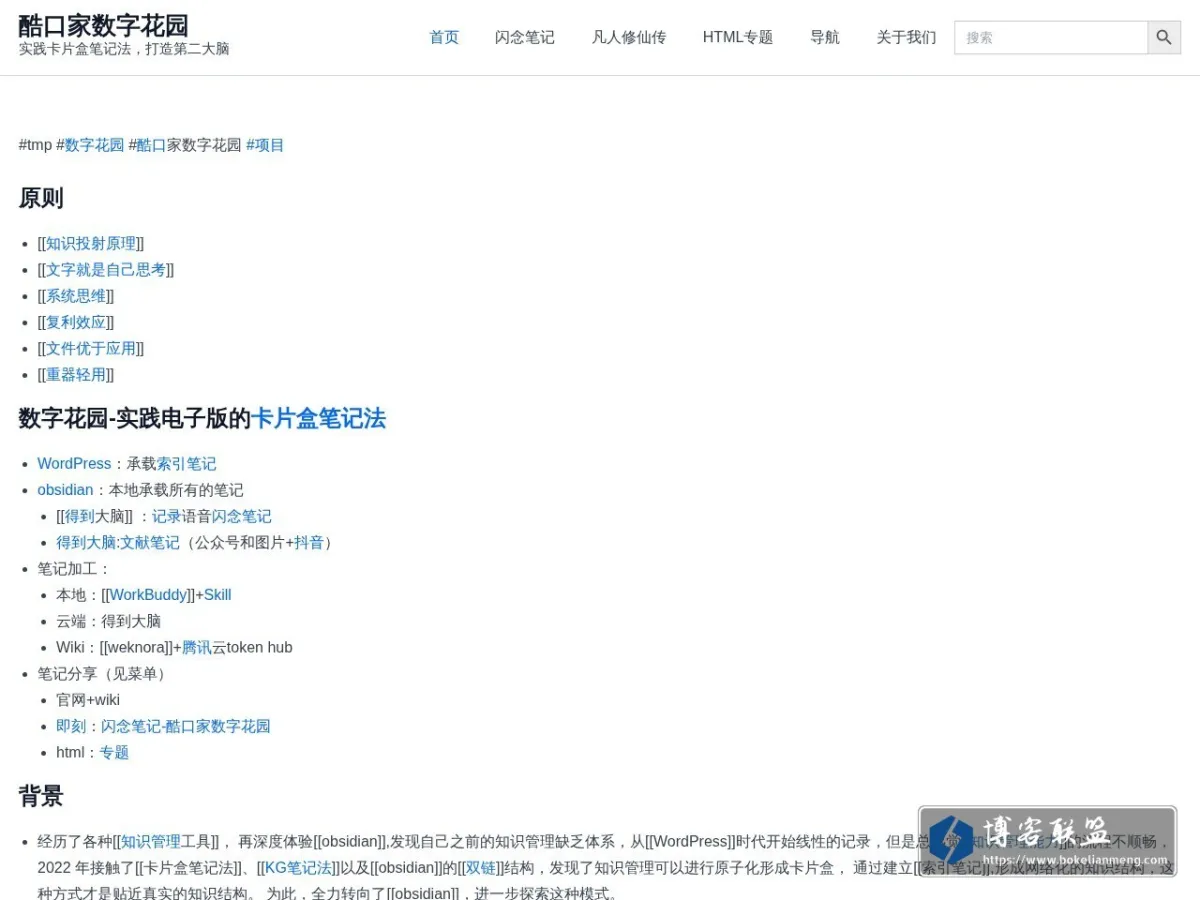Open the 关于我们 menu item
This screenshot has height=900, width=1200.
coord(907,37)
